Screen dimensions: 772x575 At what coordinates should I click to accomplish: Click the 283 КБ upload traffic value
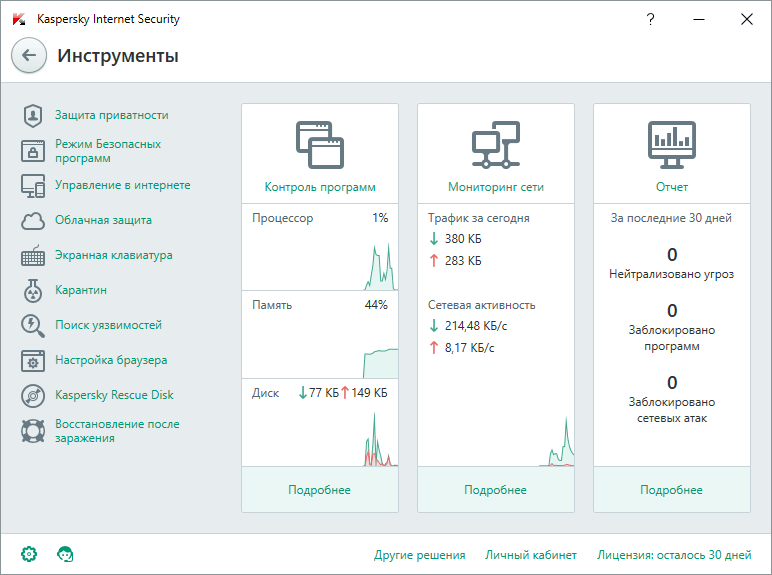pyautogui.click(x=463, y=260)
